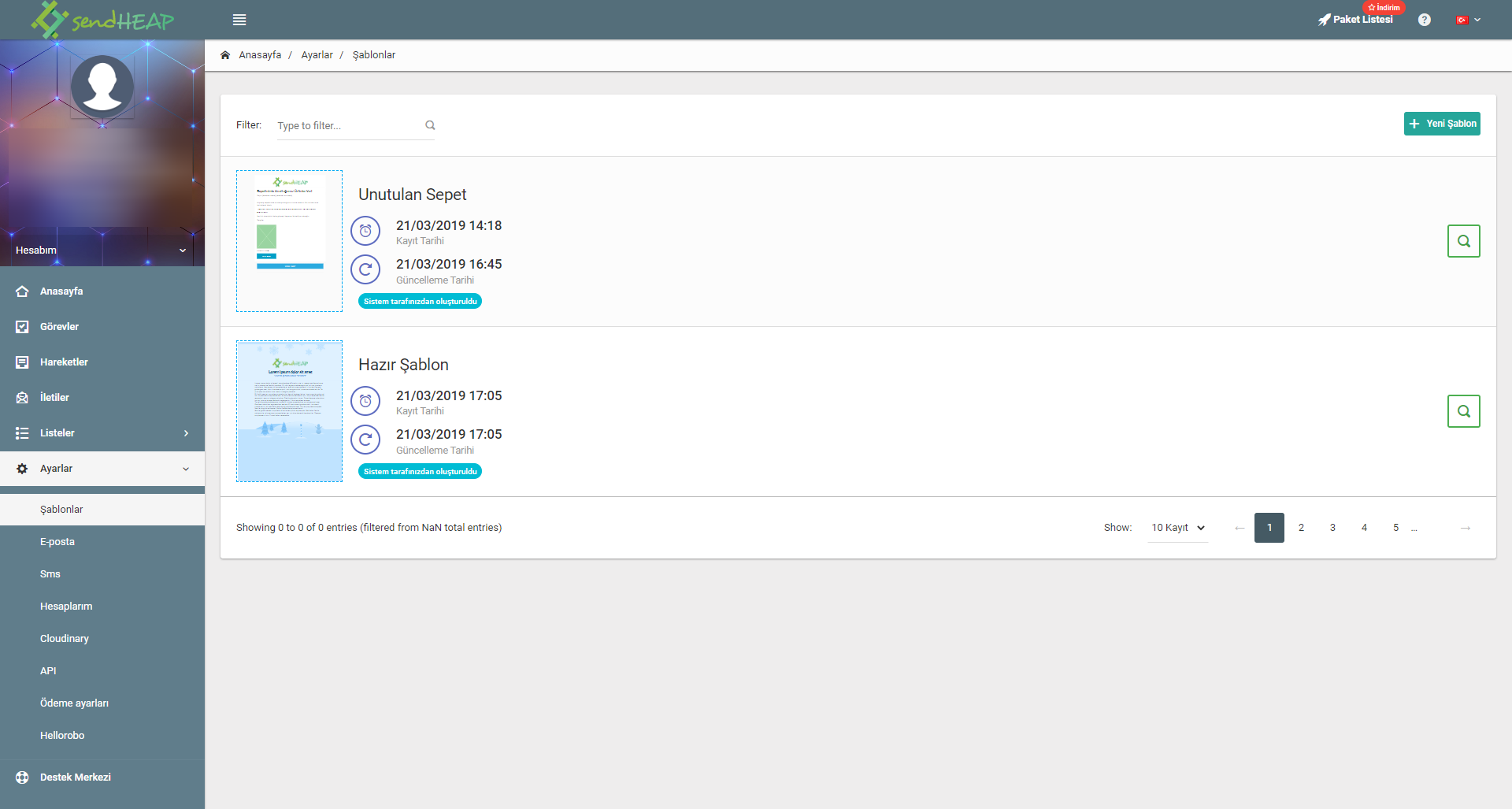Click Hazır Şablon registration clock icon

[365, 401]
